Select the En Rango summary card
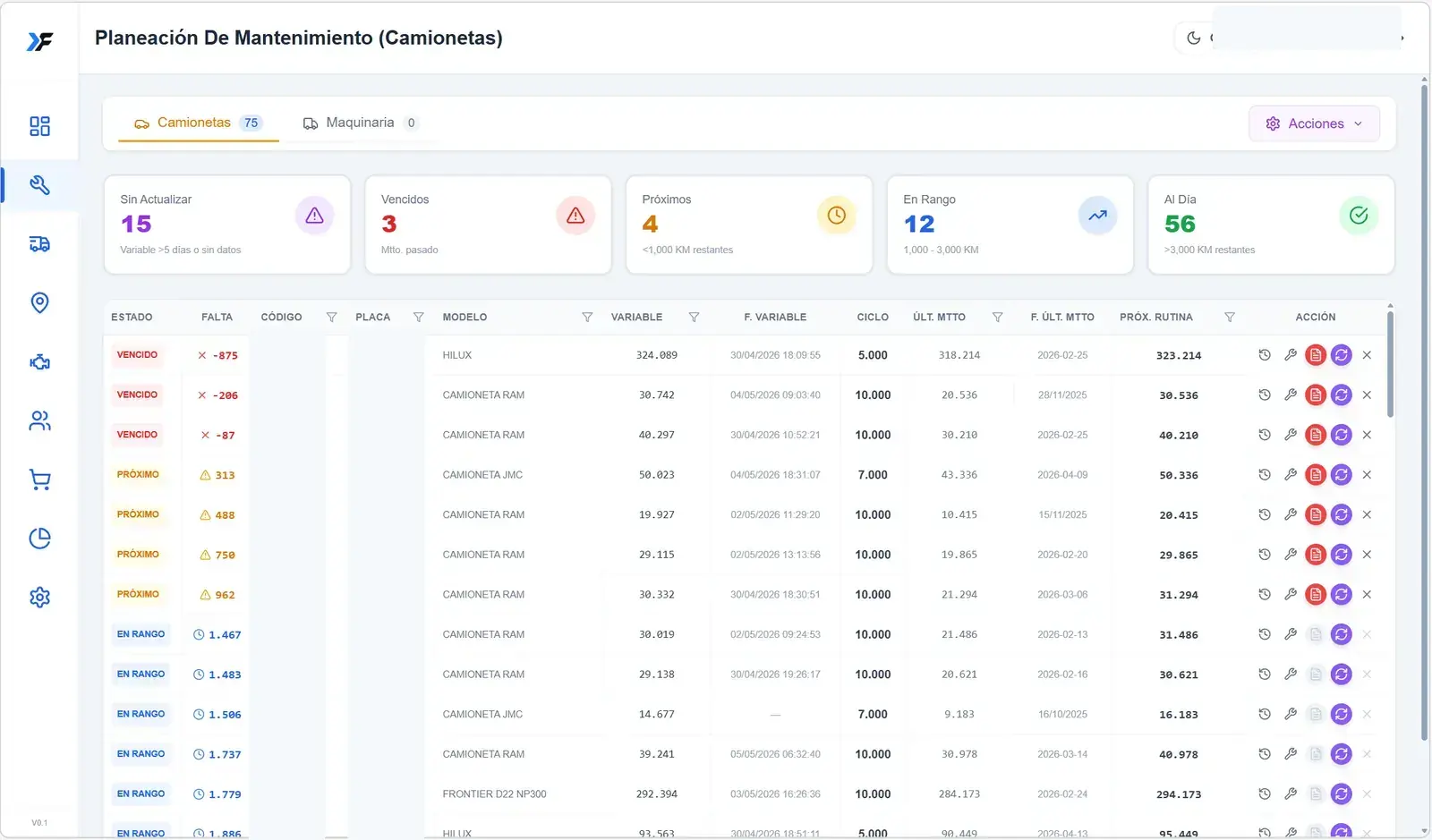The image size is (1432, 840). pyautogui.click(x=1010, y=225)
